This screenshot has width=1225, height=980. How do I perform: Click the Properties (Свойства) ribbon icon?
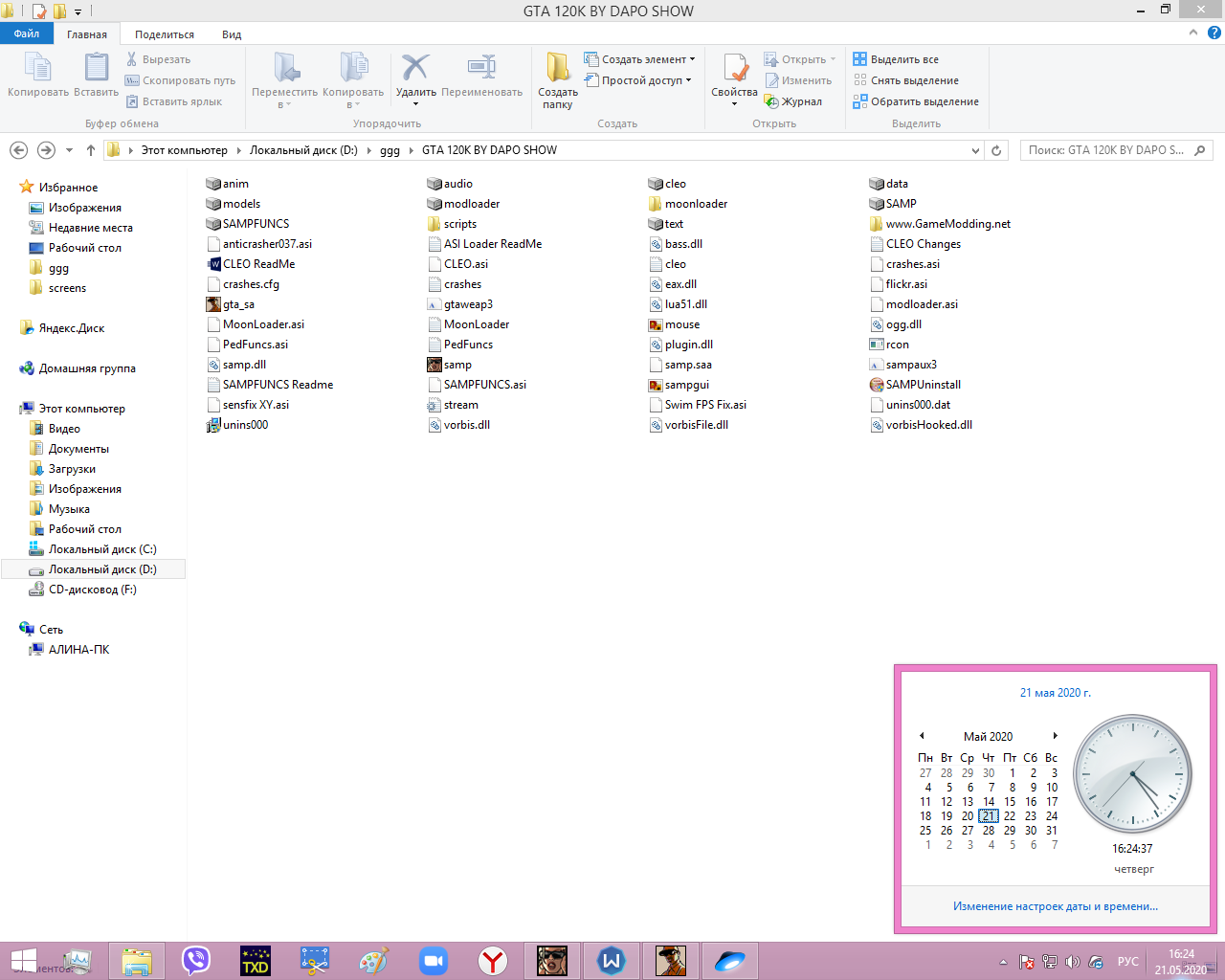(x=734, y=70)
